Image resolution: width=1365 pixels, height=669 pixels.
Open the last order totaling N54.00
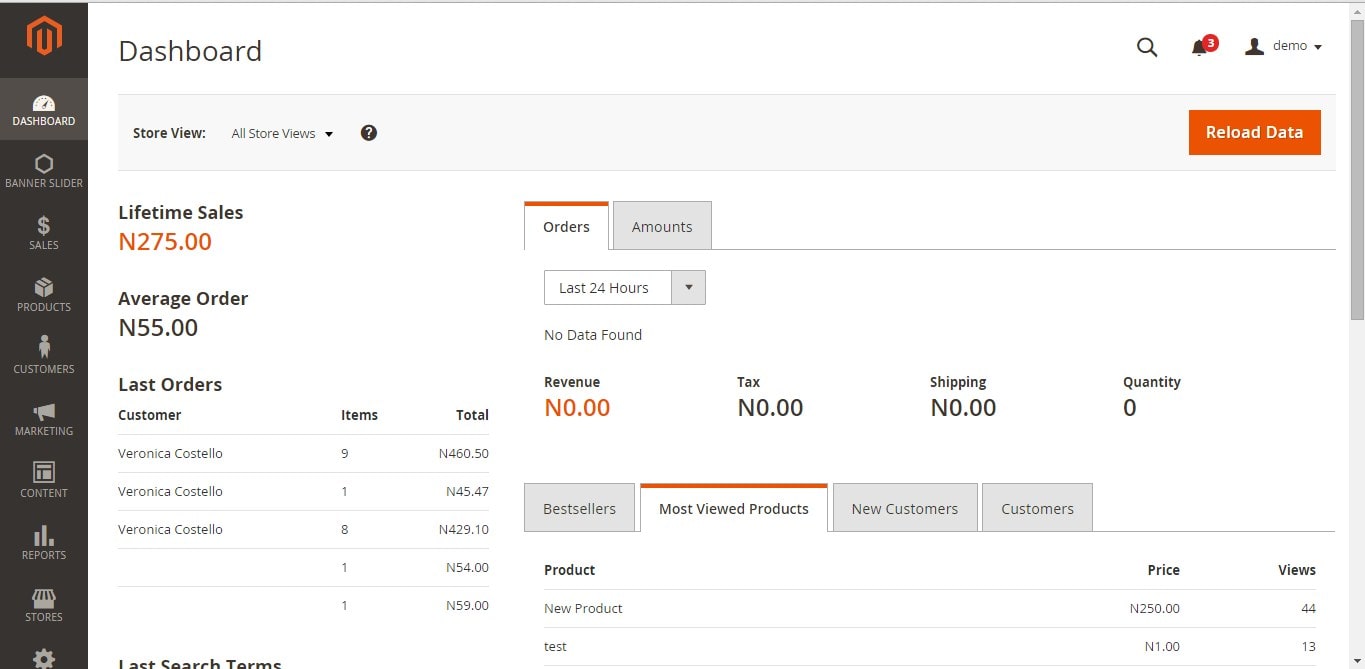[303, 567]
